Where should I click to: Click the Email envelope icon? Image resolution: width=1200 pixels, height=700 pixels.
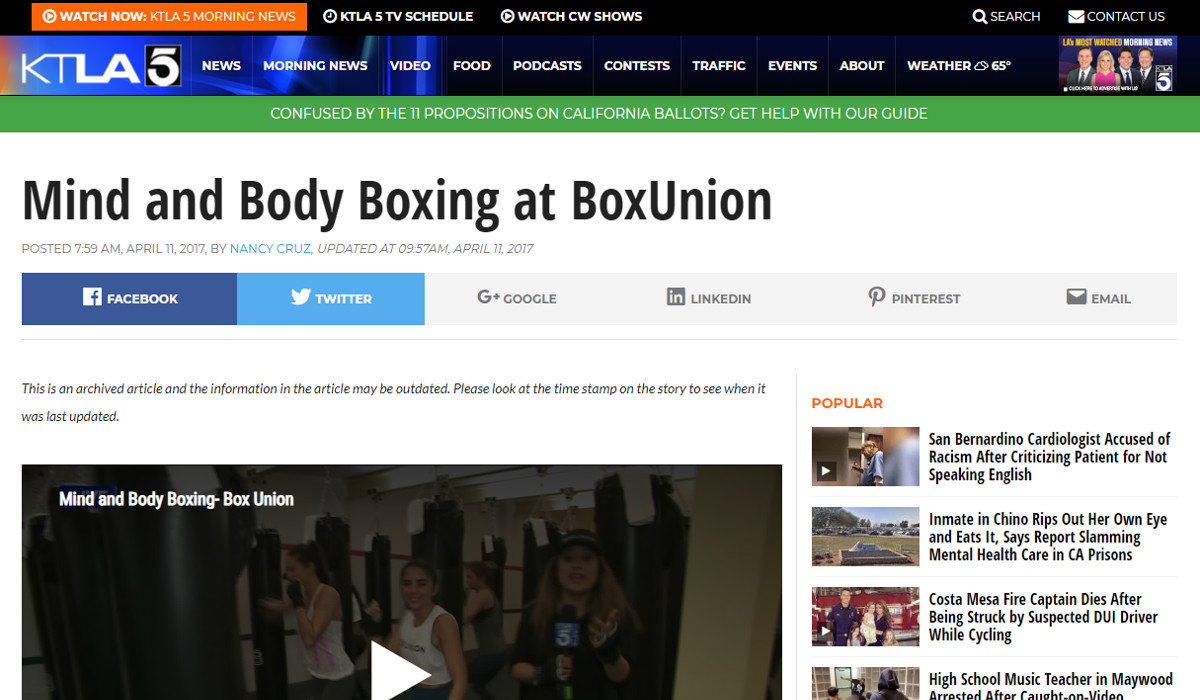(x=1076, y=297)
